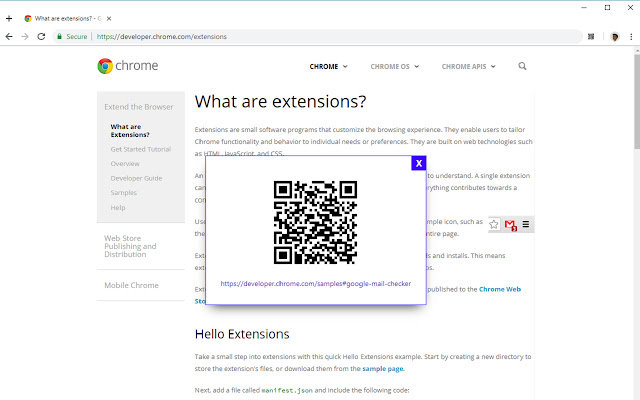The image size is (640, 400).
Task: Click the 'Hello Extensions' heading
Action: [x=242, y=334]
